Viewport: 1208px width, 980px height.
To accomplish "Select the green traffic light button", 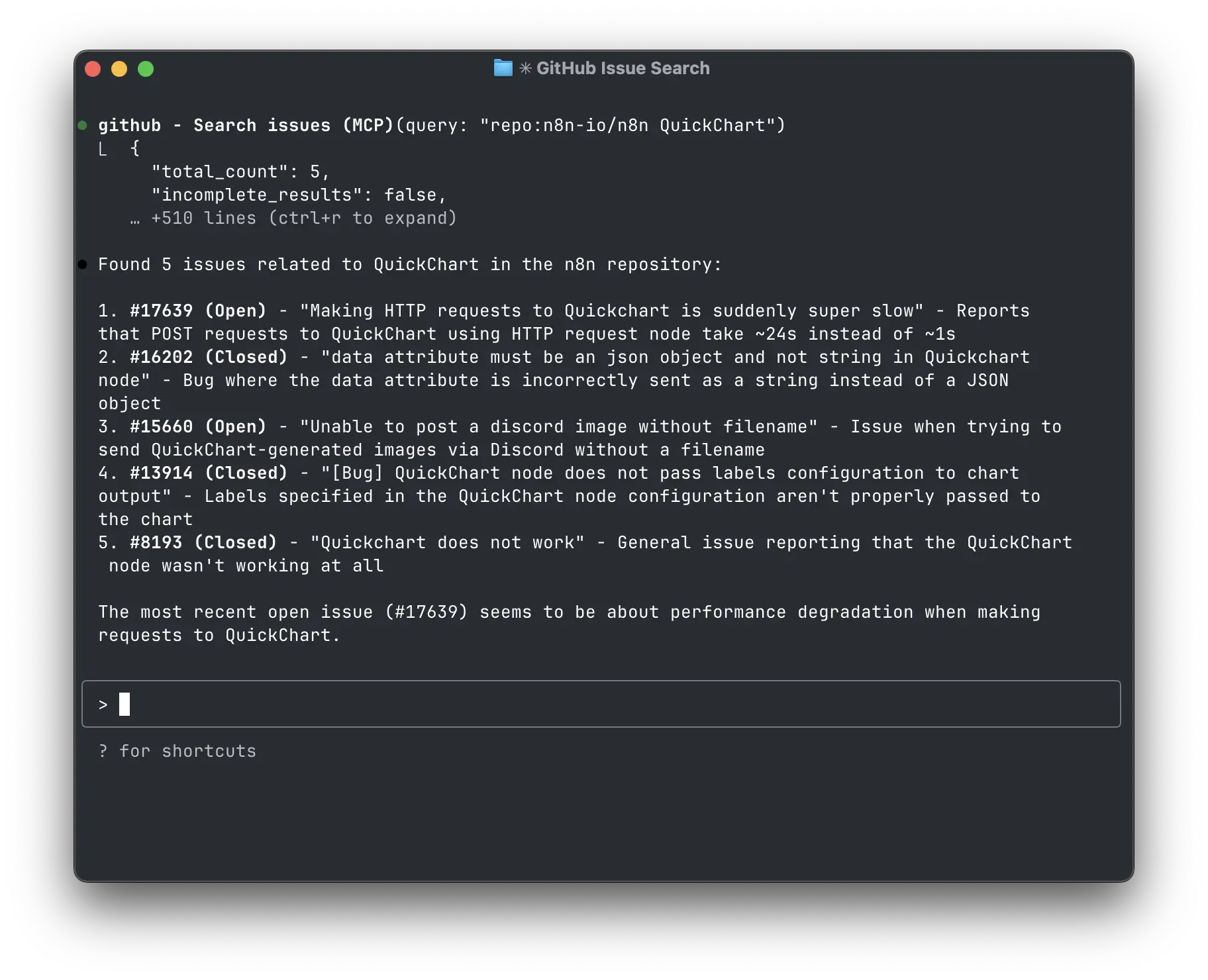I will click(145, 68).
